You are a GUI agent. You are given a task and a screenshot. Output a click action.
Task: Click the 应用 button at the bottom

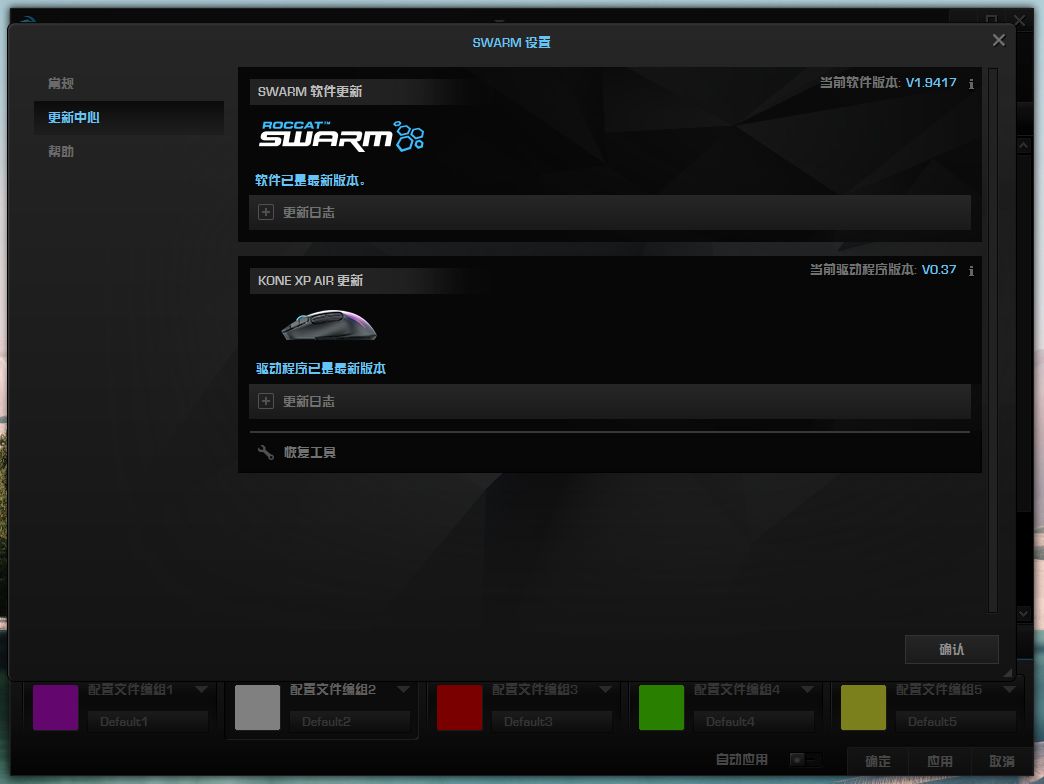click(939, 761)
